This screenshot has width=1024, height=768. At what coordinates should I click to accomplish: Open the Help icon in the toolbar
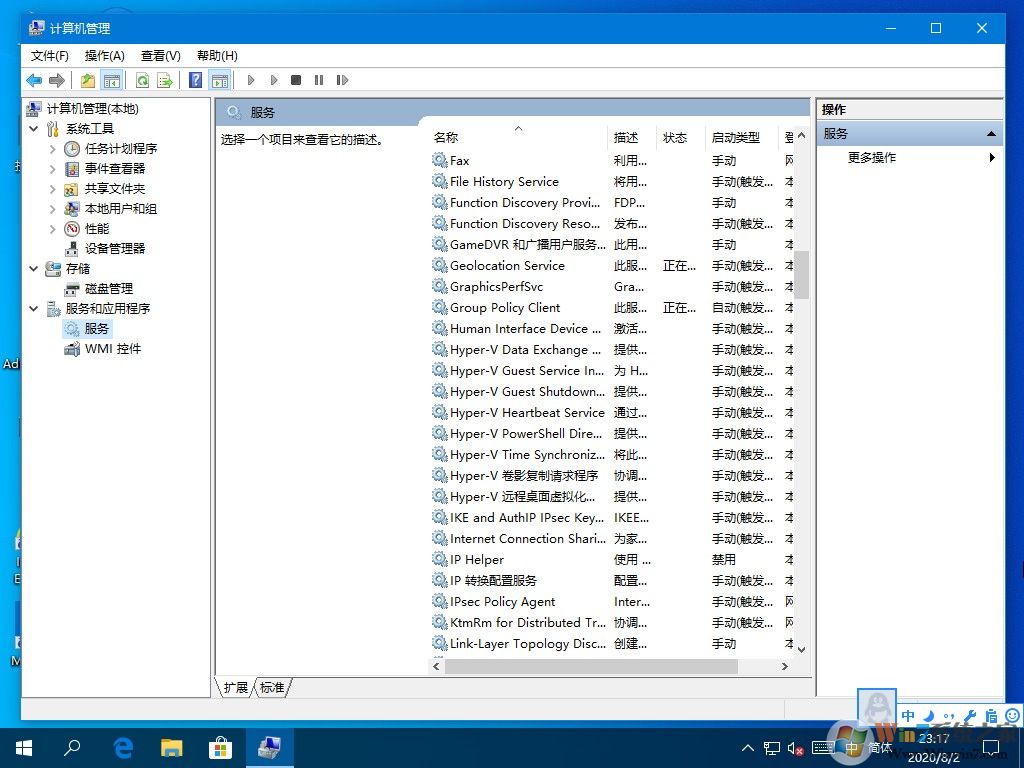coord(194,80)
